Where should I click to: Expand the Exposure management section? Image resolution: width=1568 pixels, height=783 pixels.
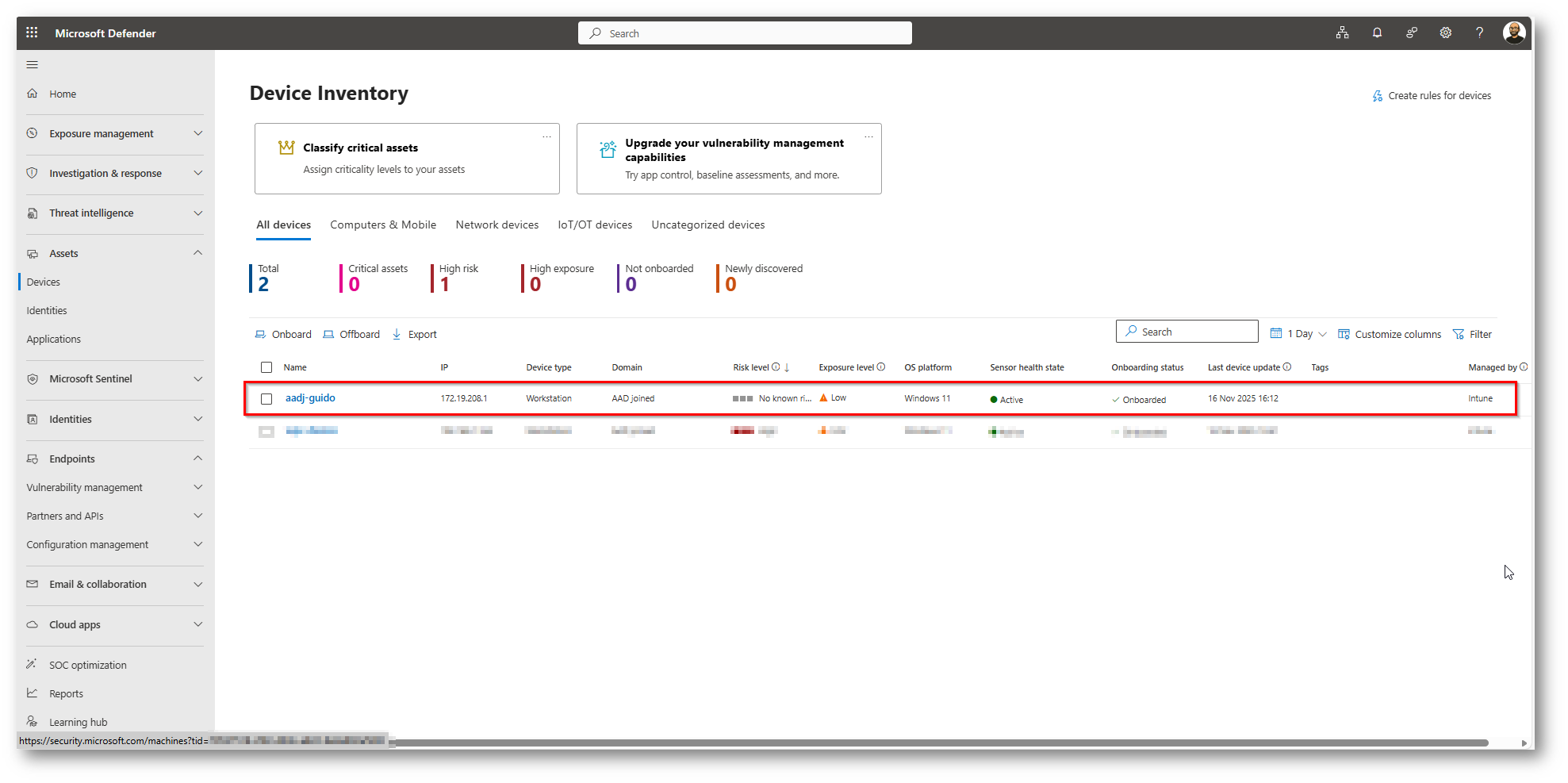198,133
